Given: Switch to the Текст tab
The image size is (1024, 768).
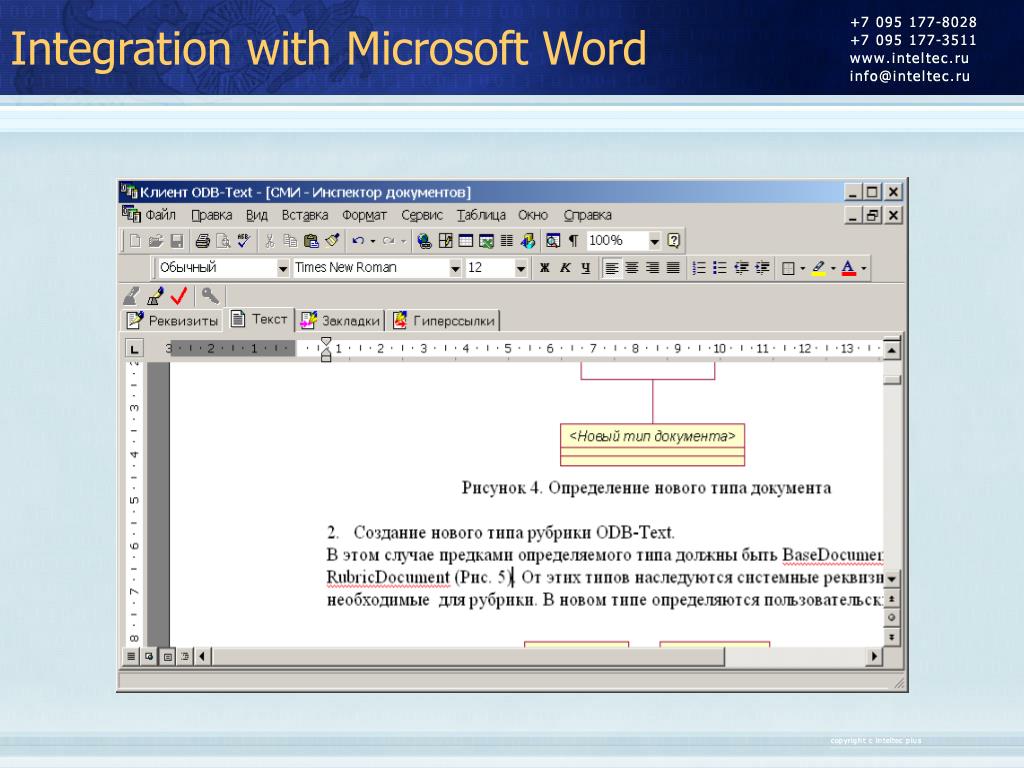Looking at the screenshot, I should [x=259, y=319].
